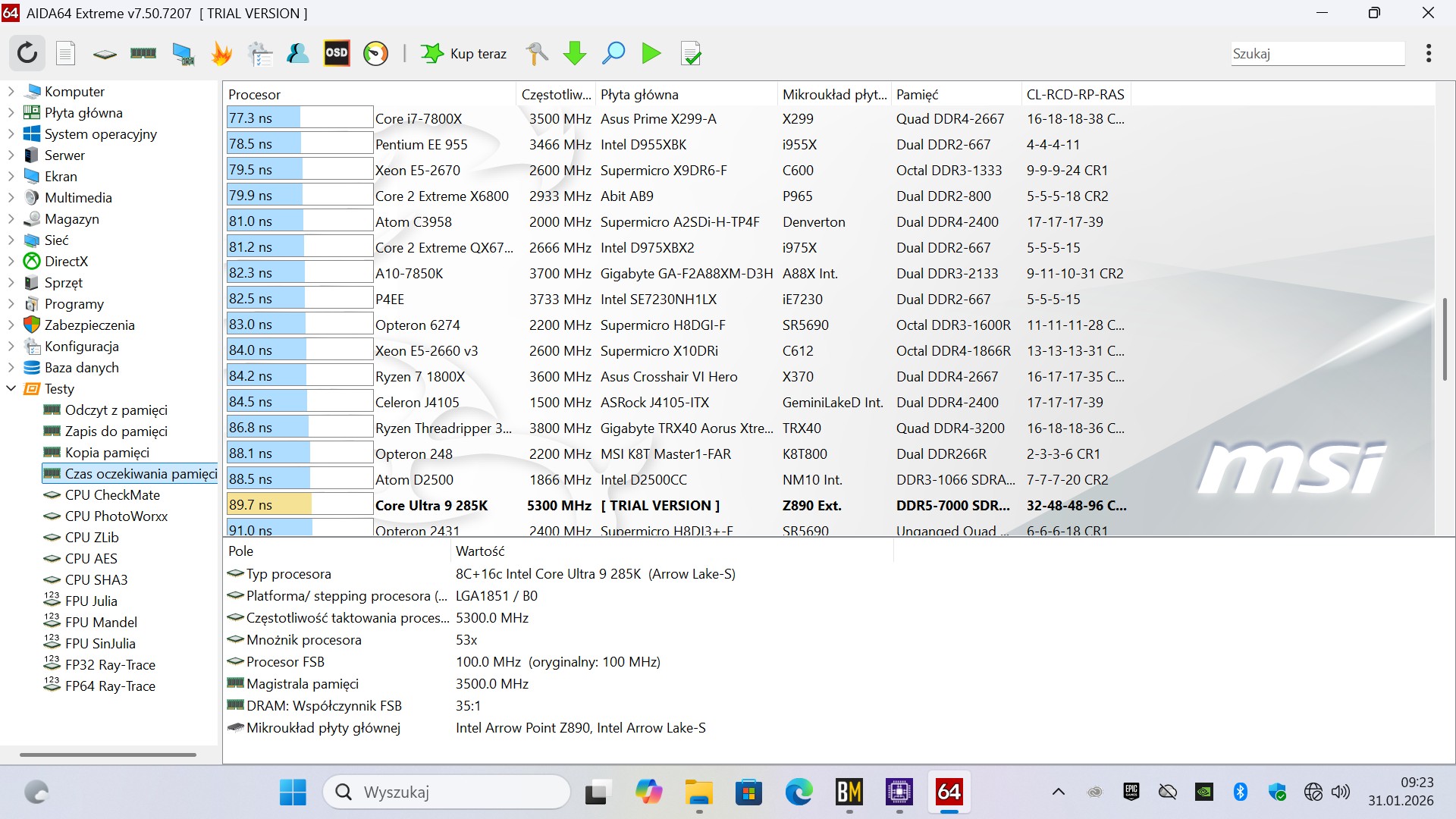Viewport: 1456px width, 819px height.
Task: Select Odczyt z pamięci test
Action: 116,409
